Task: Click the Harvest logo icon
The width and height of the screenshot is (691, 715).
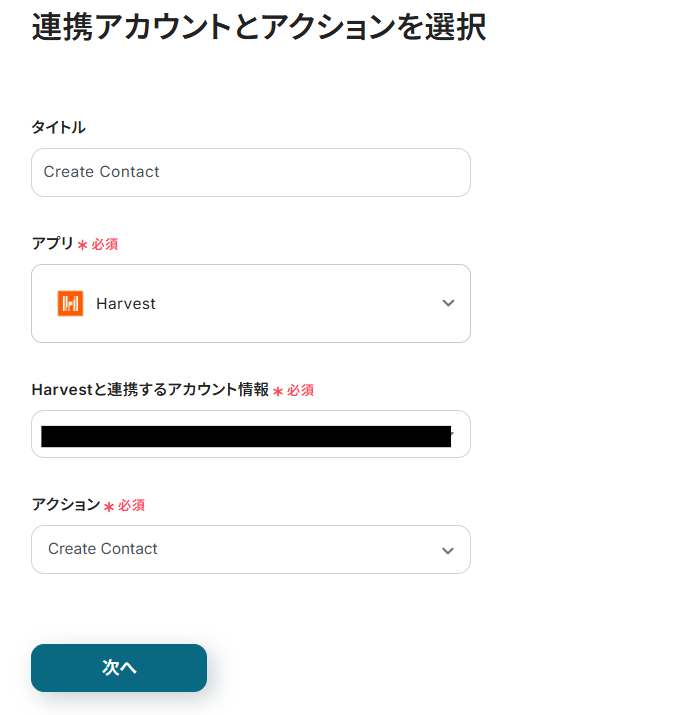Action: 70,304
